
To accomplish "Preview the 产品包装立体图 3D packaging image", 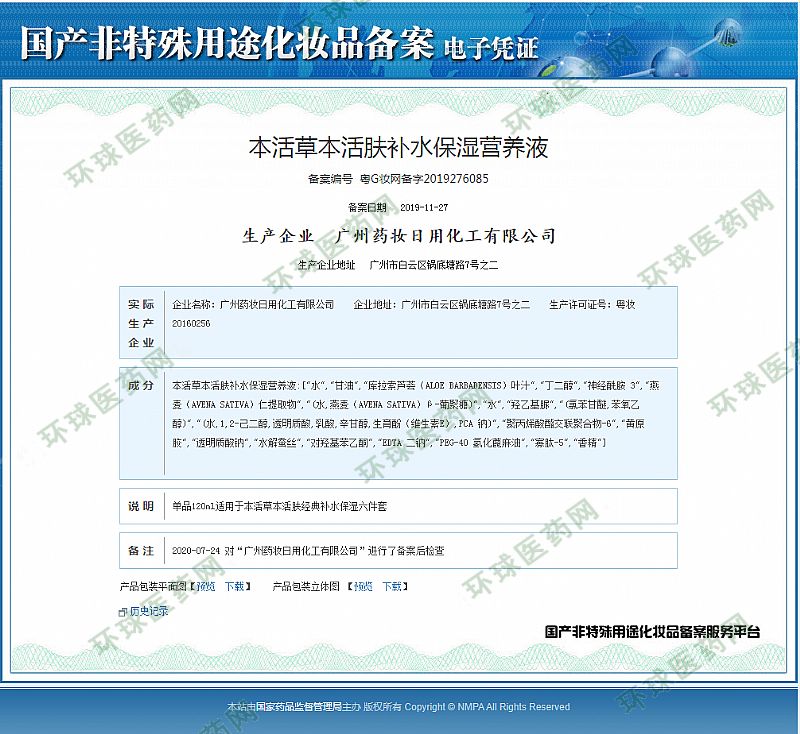I will coord(362,586).
